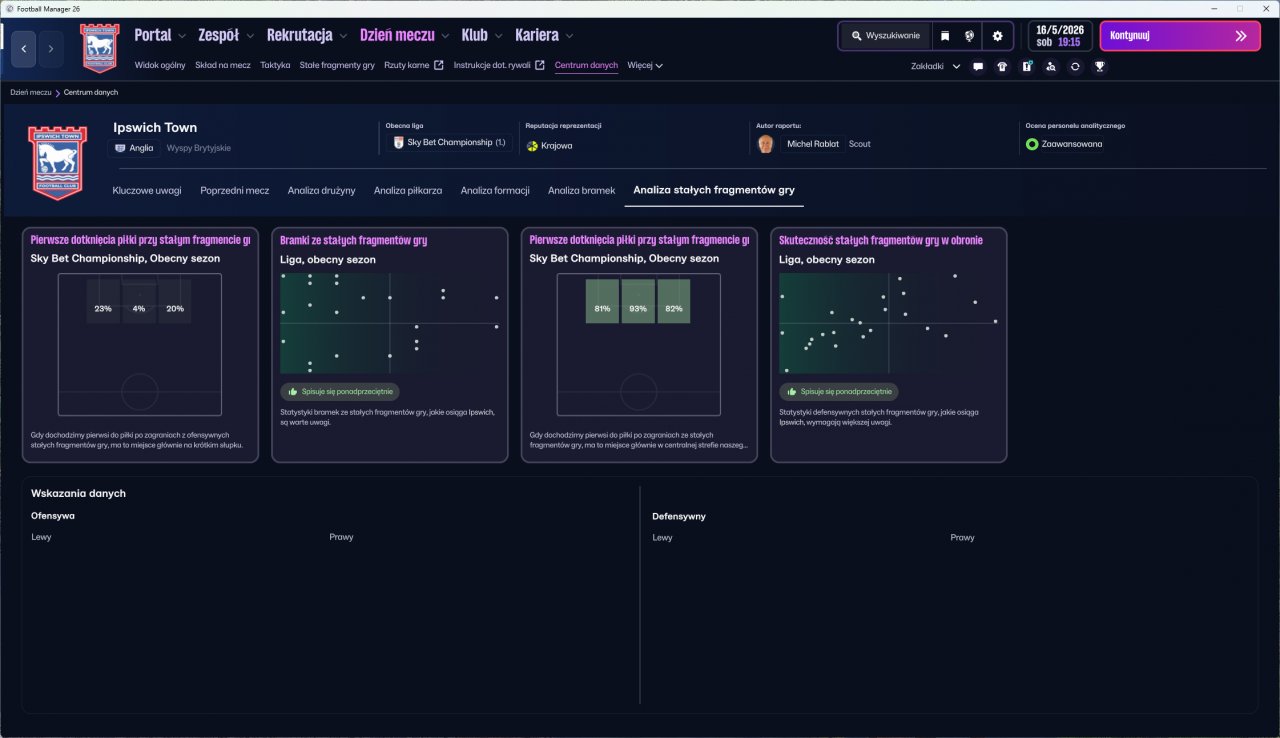This screenshot has height=738, width=1280.
Task: Click the circular arrows shortcut icon
Action: 1075,66
